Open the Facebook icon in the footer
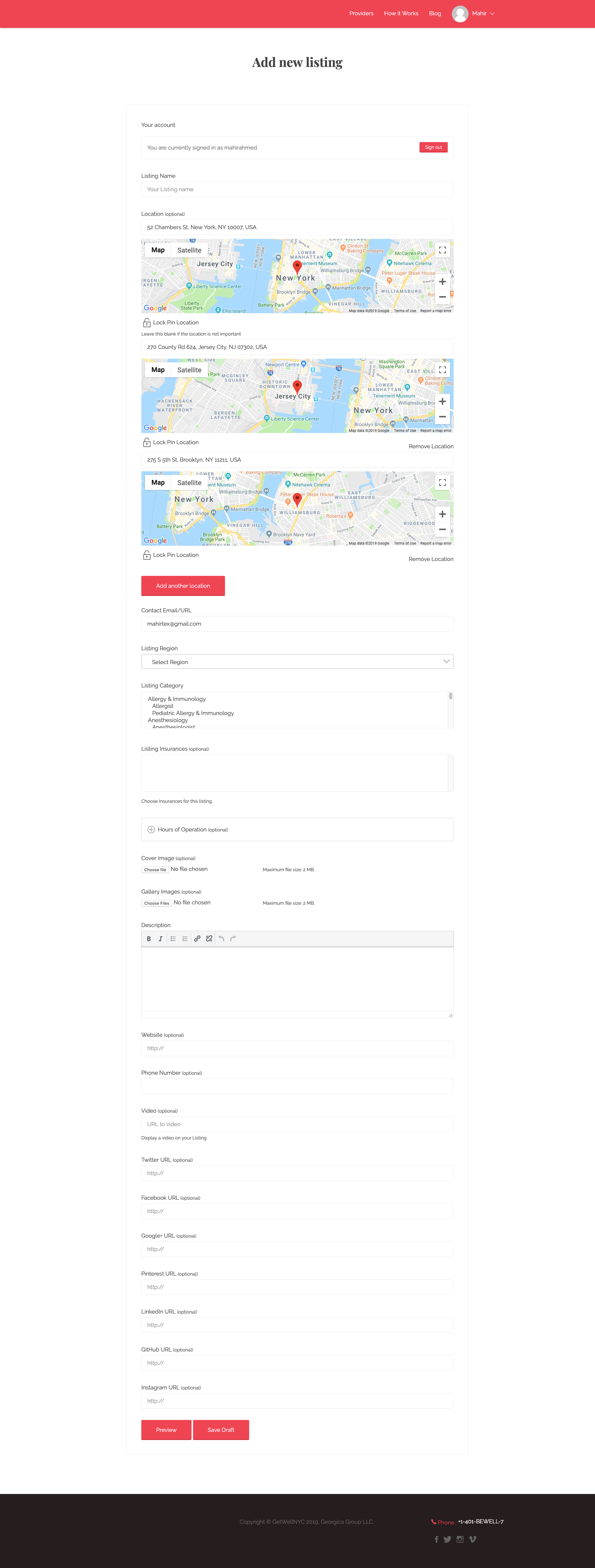This screenshot has height=1568, width=595. point(436,1539)
